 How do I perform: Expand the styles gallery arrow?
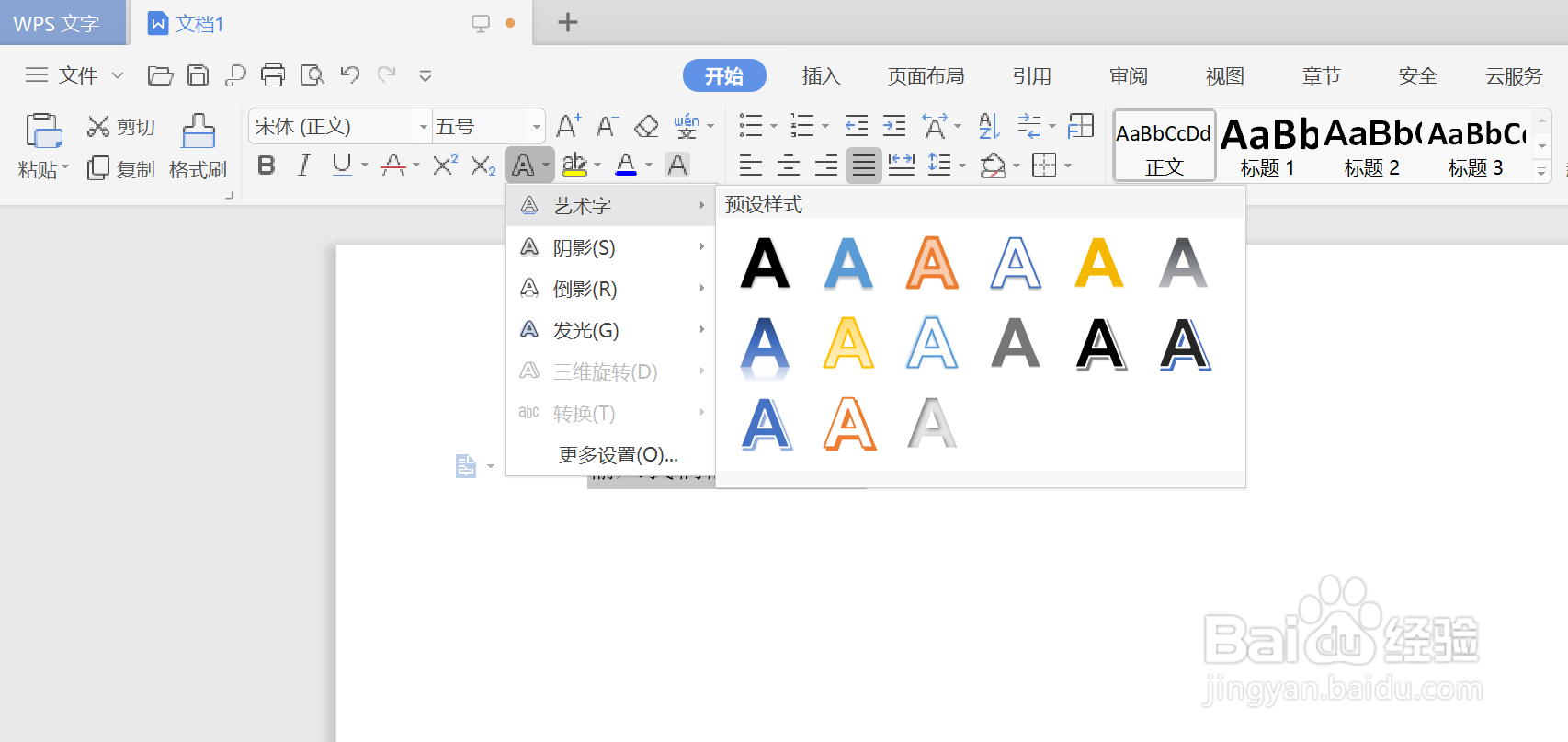pos(1541,172)
